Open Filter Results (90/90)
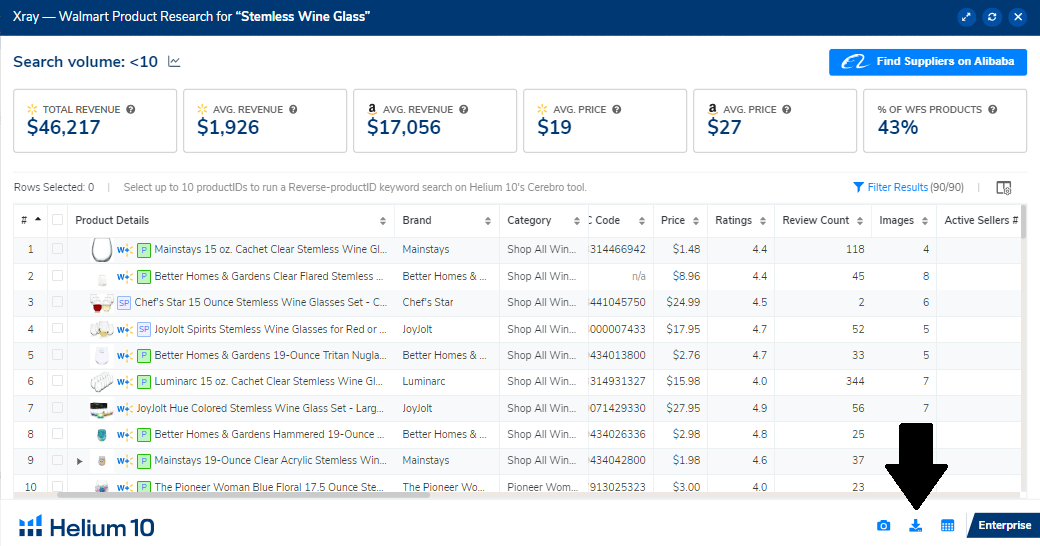Image resolution: width=1040 pixels, height=546 pixels. [908, 188]
